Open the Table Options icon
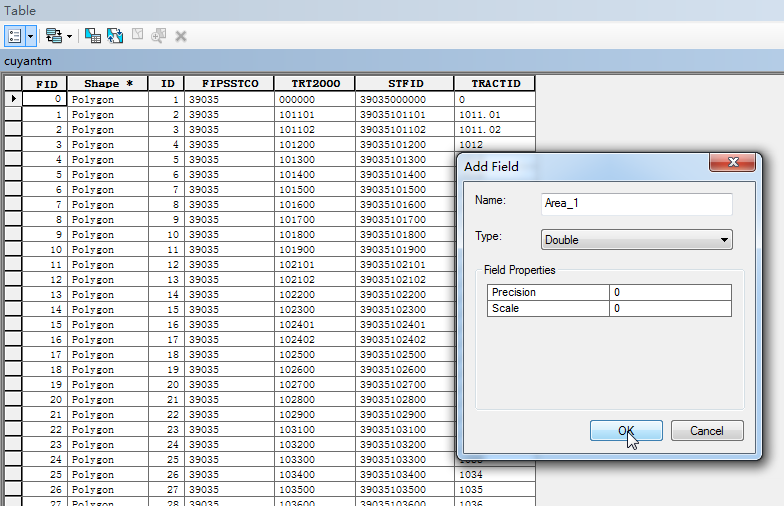 click(14, 36)
